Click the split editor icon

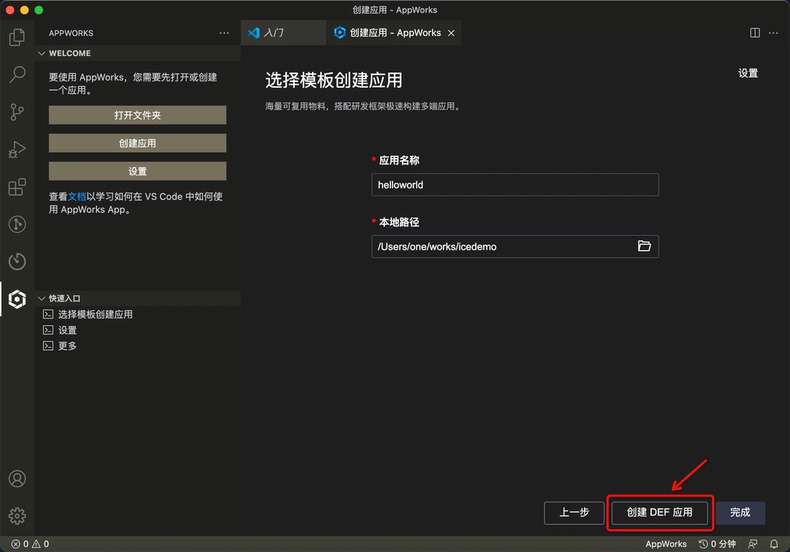(x=755, y=33)
